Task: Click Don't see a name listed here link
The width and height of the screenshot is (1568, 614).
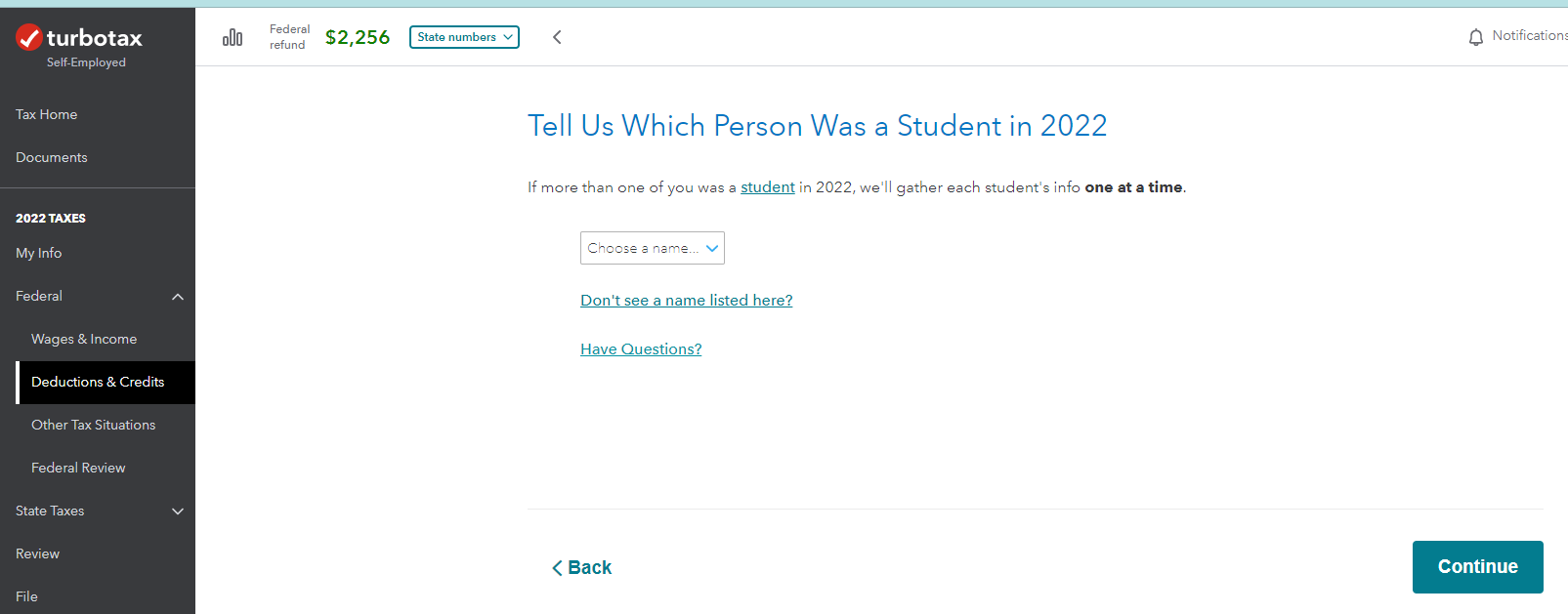Action: 686,301
